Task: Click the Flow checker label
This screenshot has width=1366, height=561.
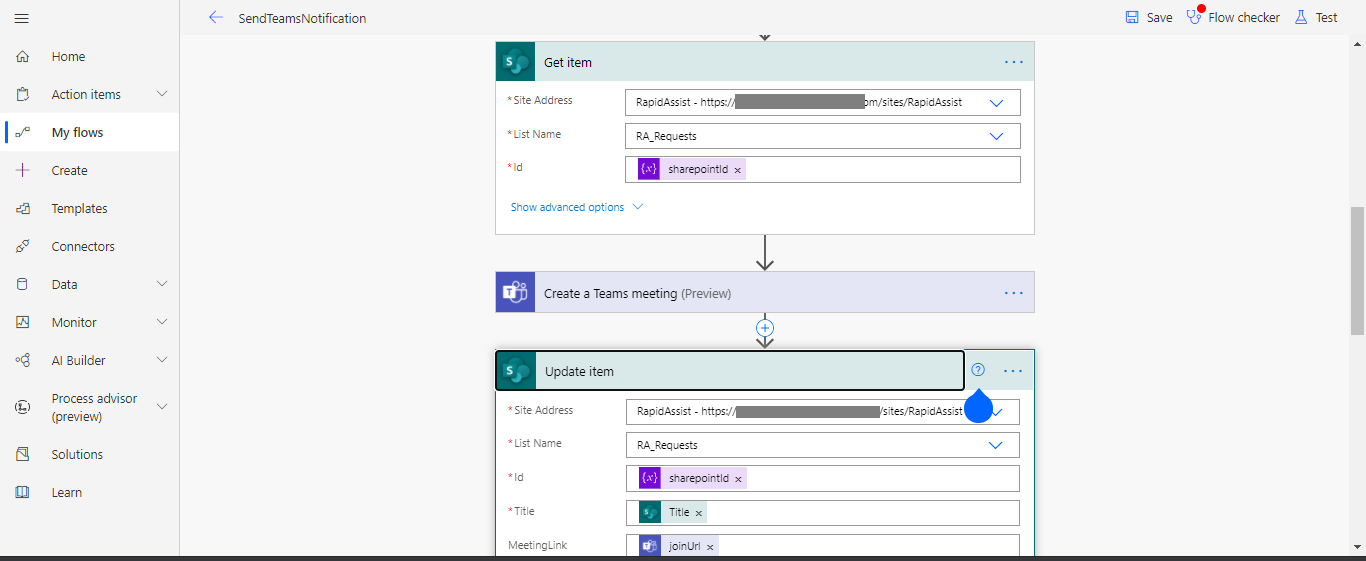Action: tap(1244, 18)
